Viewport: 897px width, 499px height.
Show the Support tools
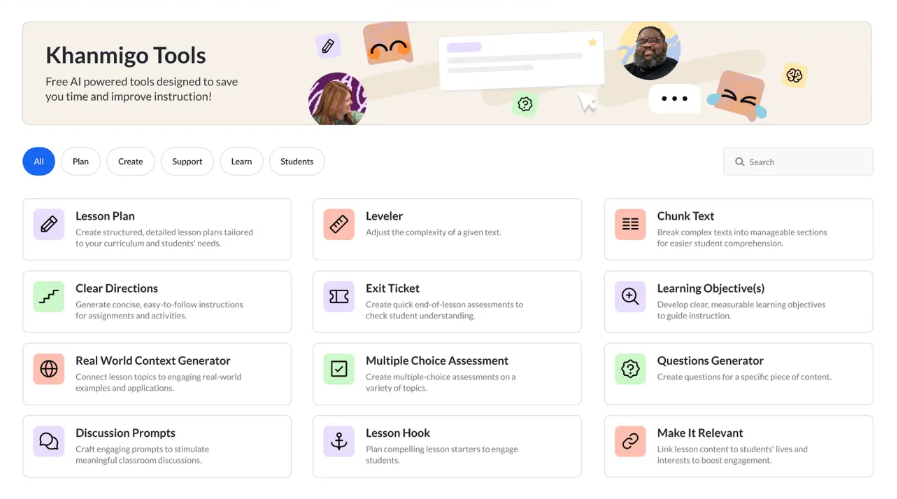pyautogui.click(x=187, y=161)
